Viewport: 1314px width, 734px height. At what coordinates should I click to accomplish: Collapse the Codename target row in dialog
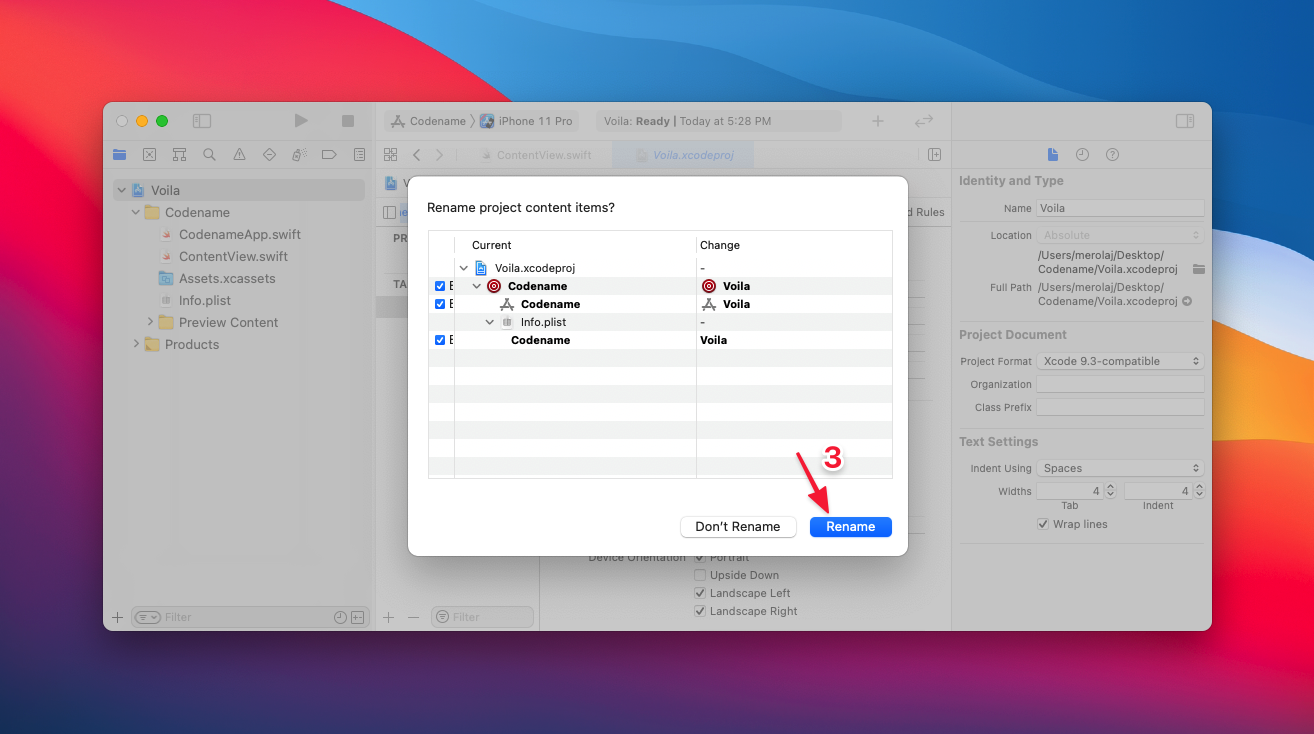tap(477, 286)
